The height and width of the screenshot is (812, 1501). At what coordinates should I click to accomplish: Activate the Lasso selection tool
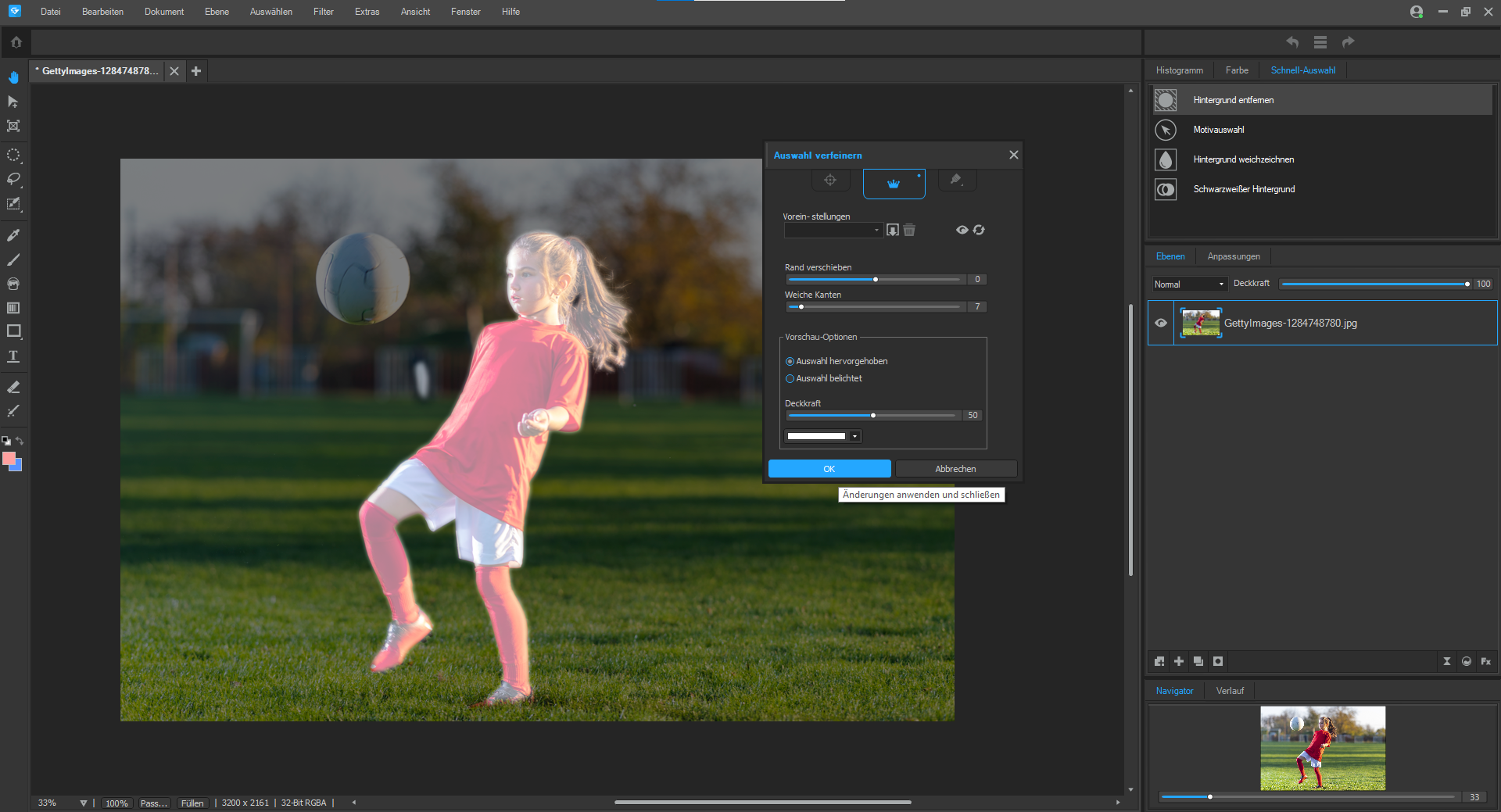click(14, 180)
